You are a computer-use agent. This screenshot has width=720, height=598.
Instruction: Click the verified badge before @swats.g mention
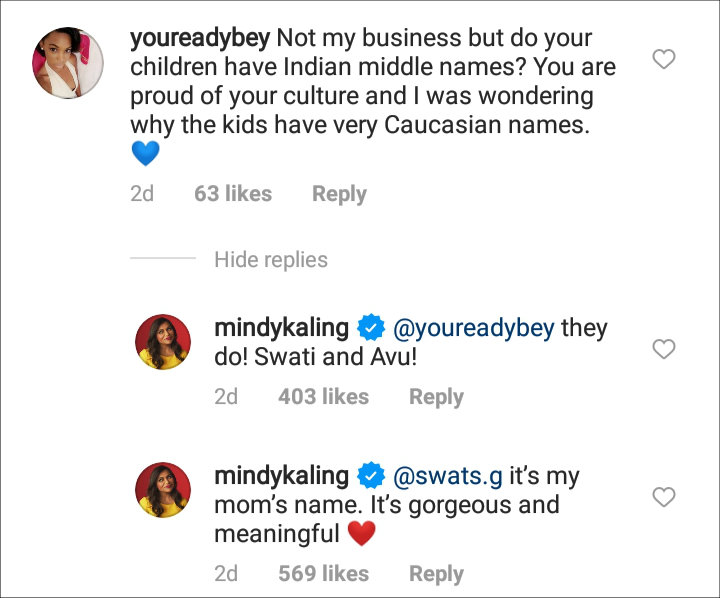coord(370,476)
